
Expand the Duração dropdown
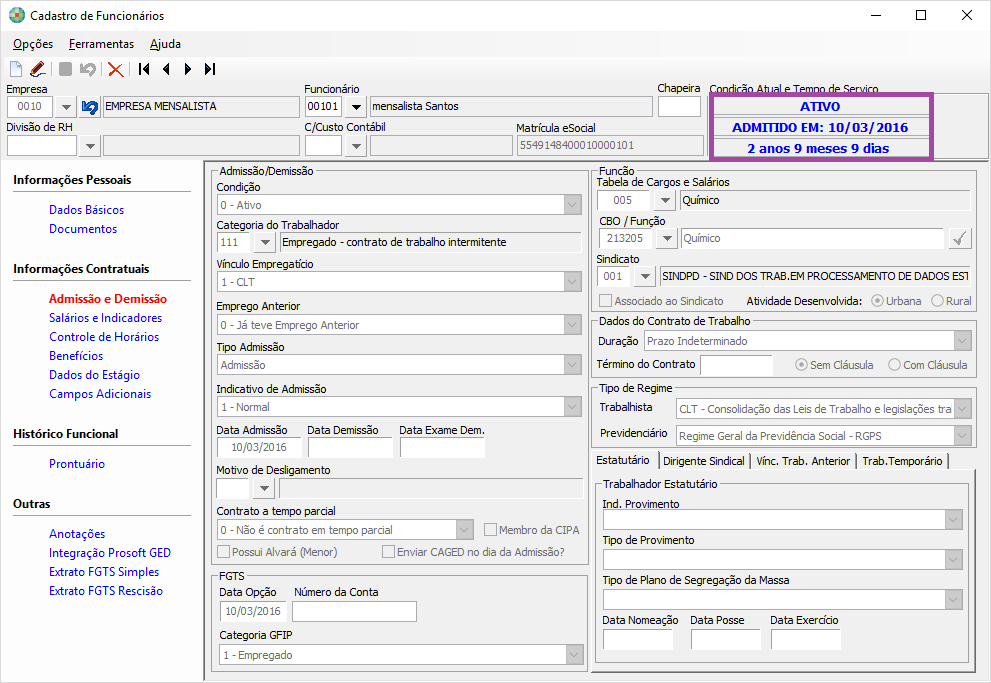tap(962, 341)
